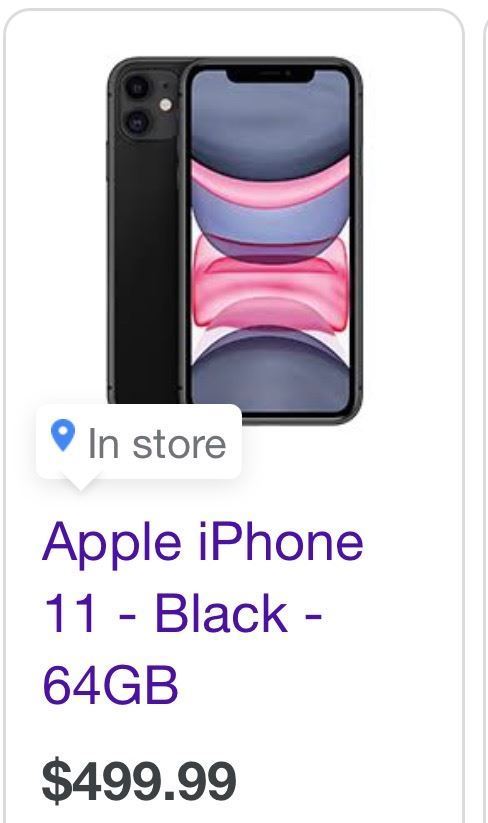Image resolution: width=488 pixels, height=823 pixels.
Task: Click the $499.99 price text
Action: [139, 782]
